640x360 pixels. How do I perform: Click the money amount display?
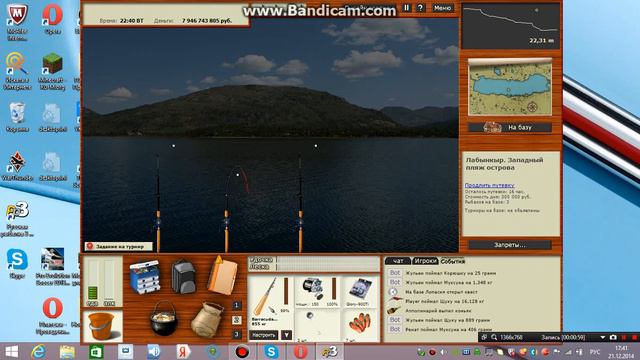pos(207,20)
